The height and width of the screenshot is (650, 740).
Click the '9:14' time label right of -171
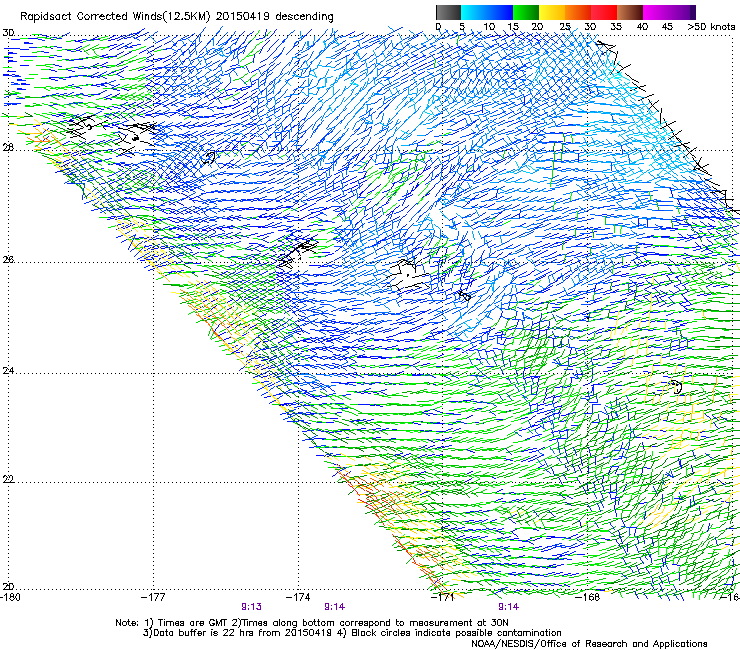click(508, 607)
